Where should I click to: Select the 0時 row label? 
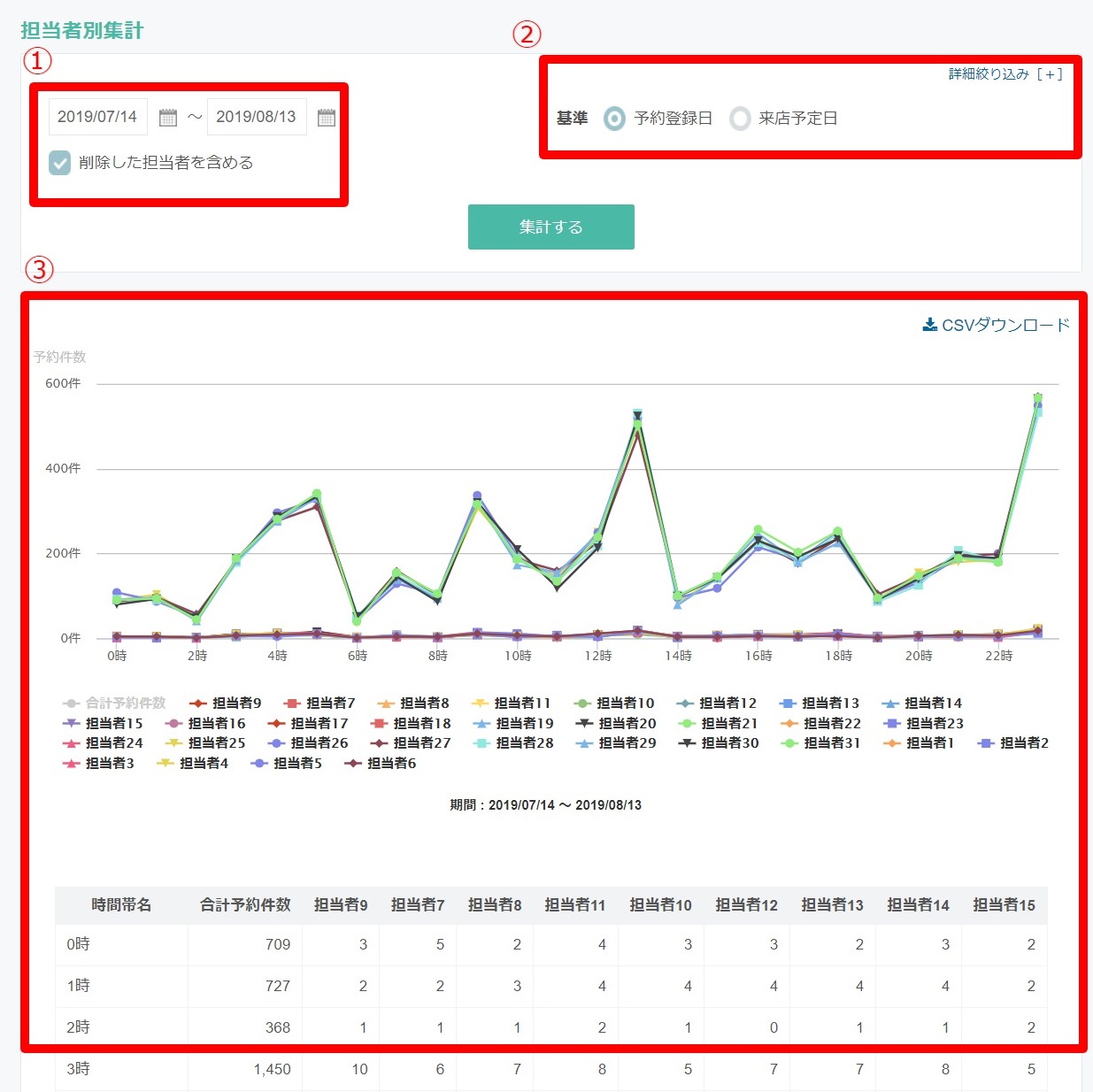78,944
